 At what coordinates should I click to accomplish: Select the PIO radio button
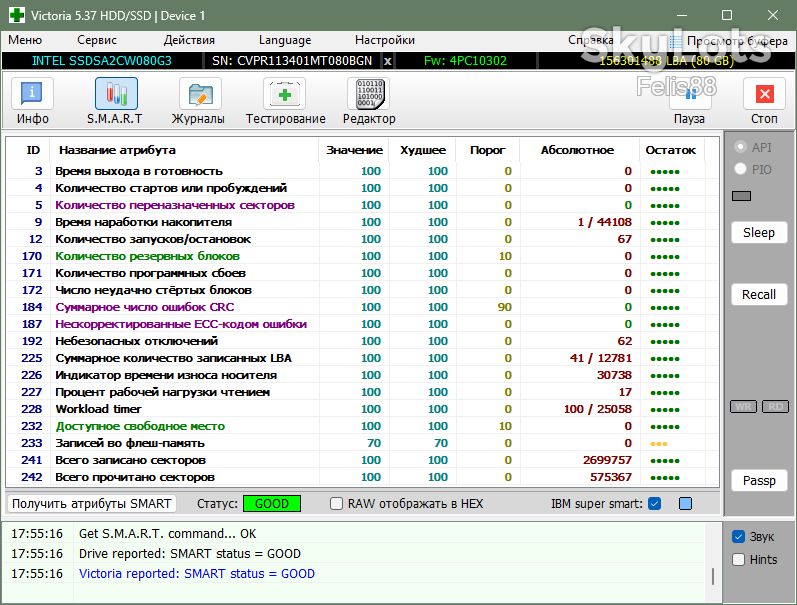click(741, 169)
